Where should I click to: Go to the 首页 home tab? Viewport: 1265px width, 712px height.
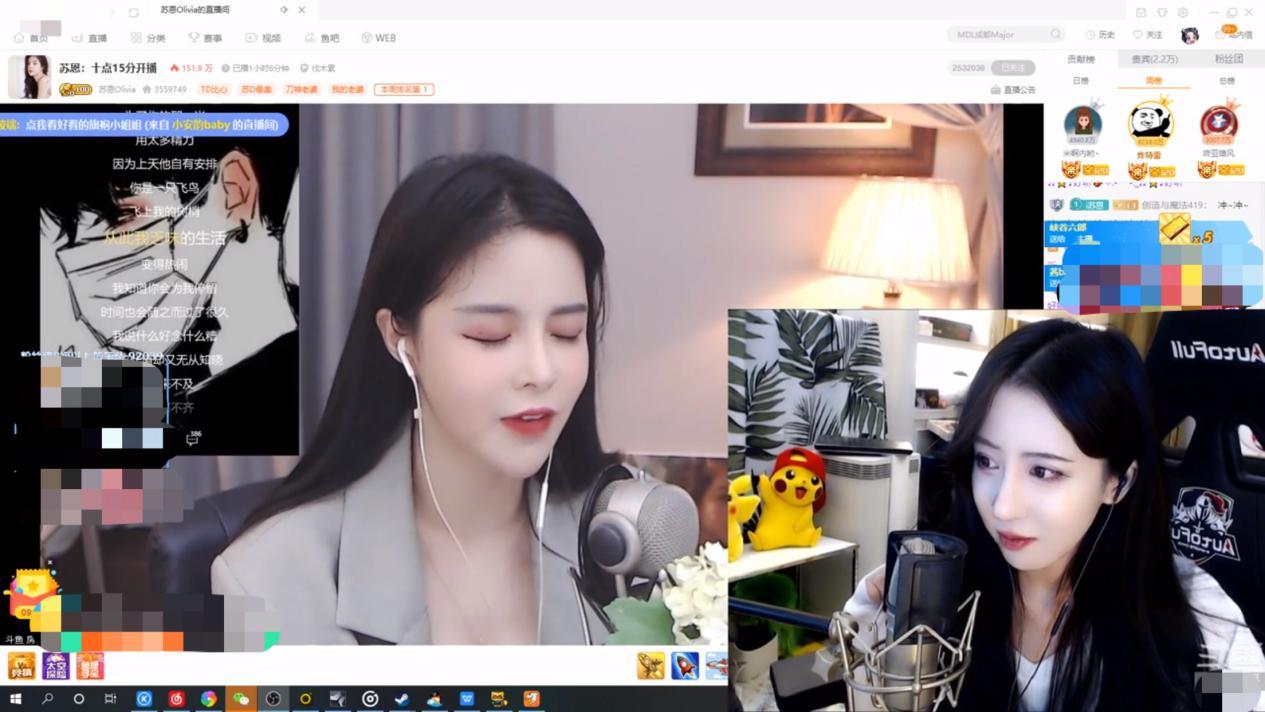click(x=31, y=38)
